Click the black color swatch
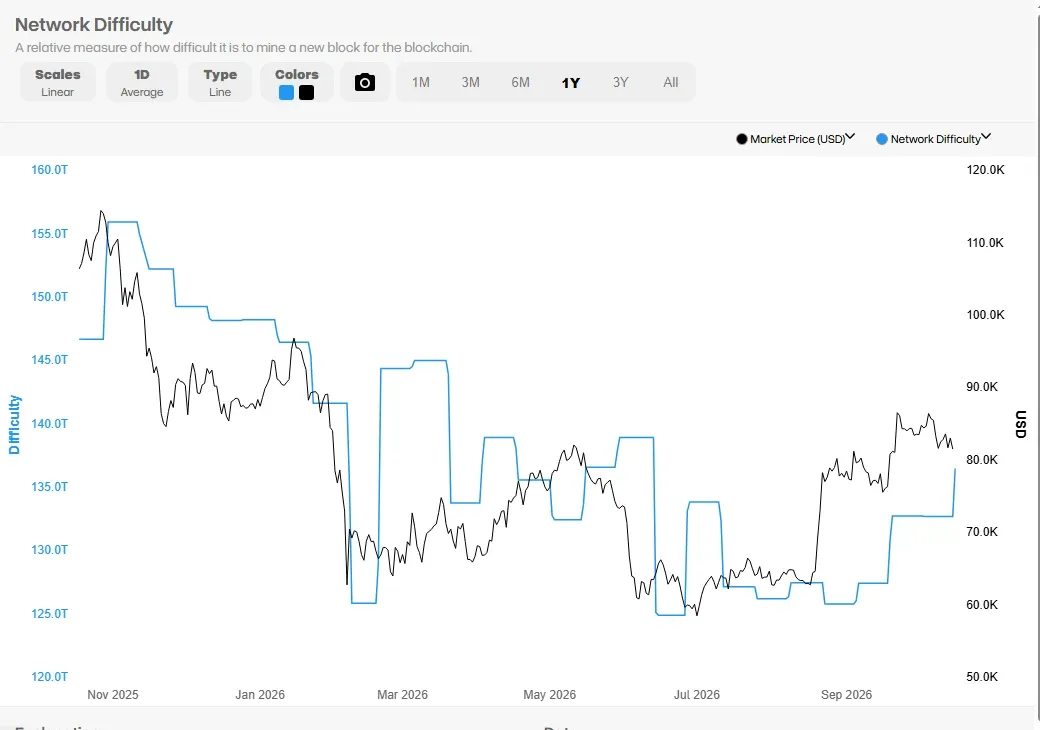 (x=306, y=93)
